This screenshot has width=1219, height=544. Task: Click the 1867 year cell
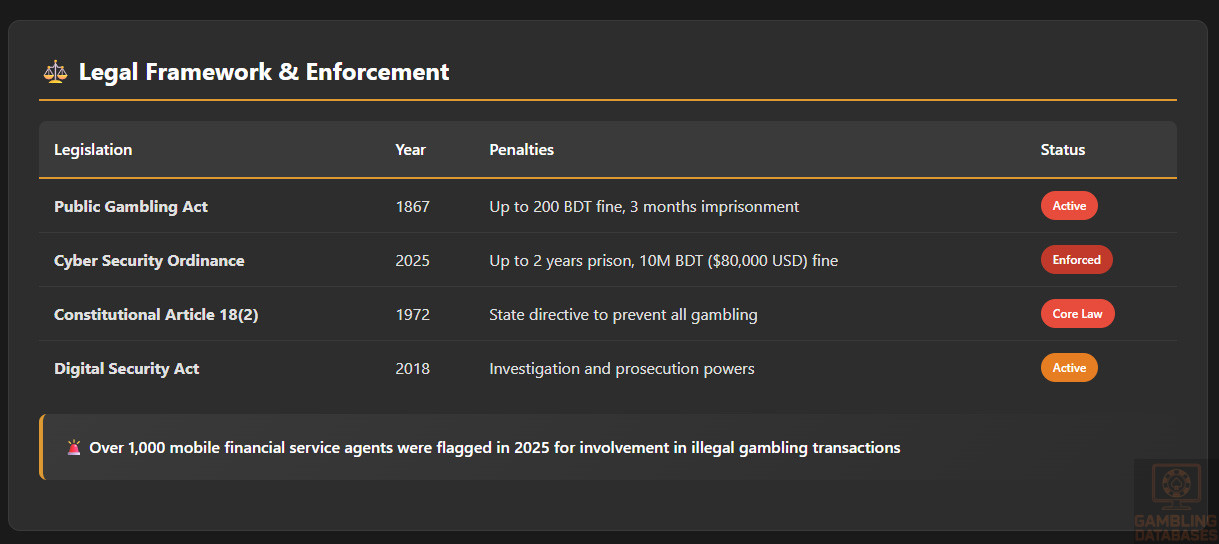pyautogui.click(x=412, y=207)
